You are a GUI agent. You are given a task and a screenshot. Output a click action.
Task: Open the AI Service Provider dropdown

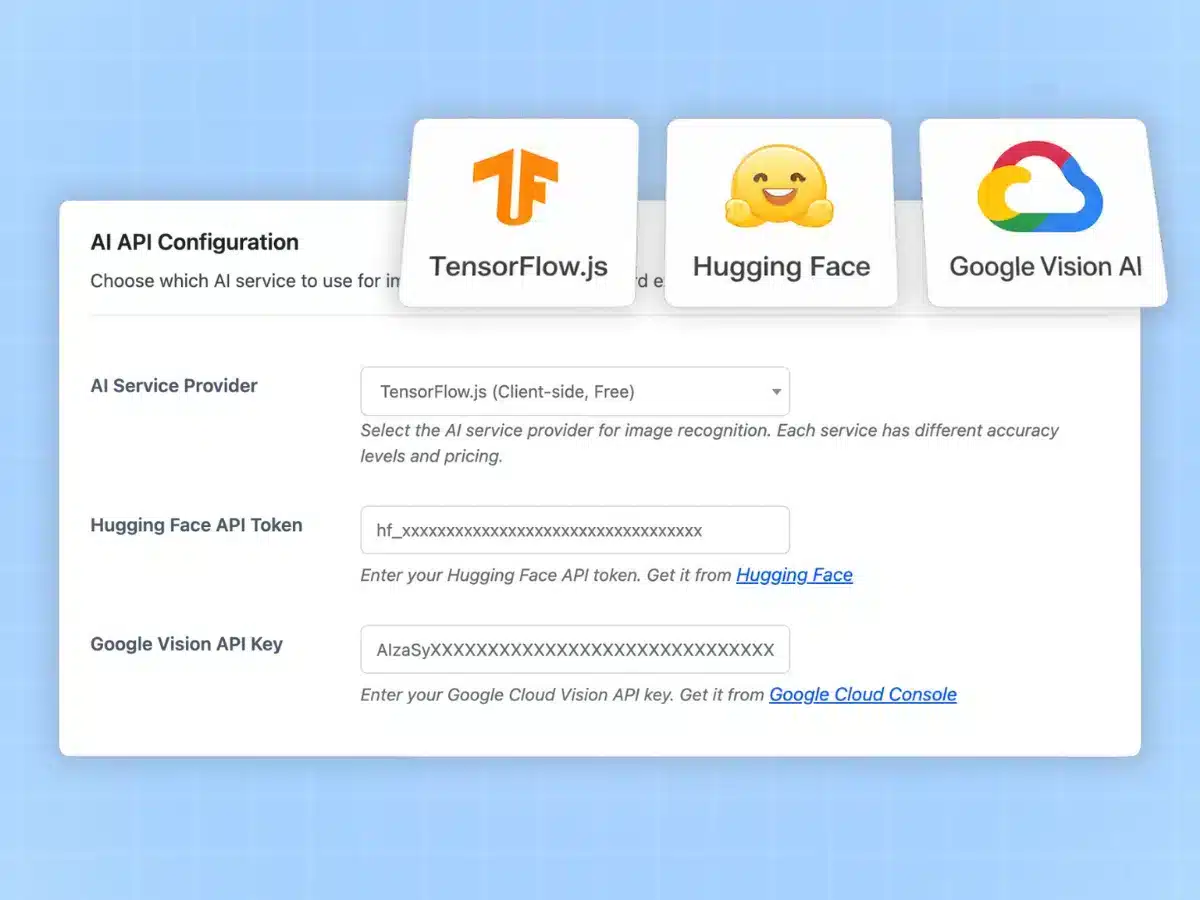coord(575,392)
